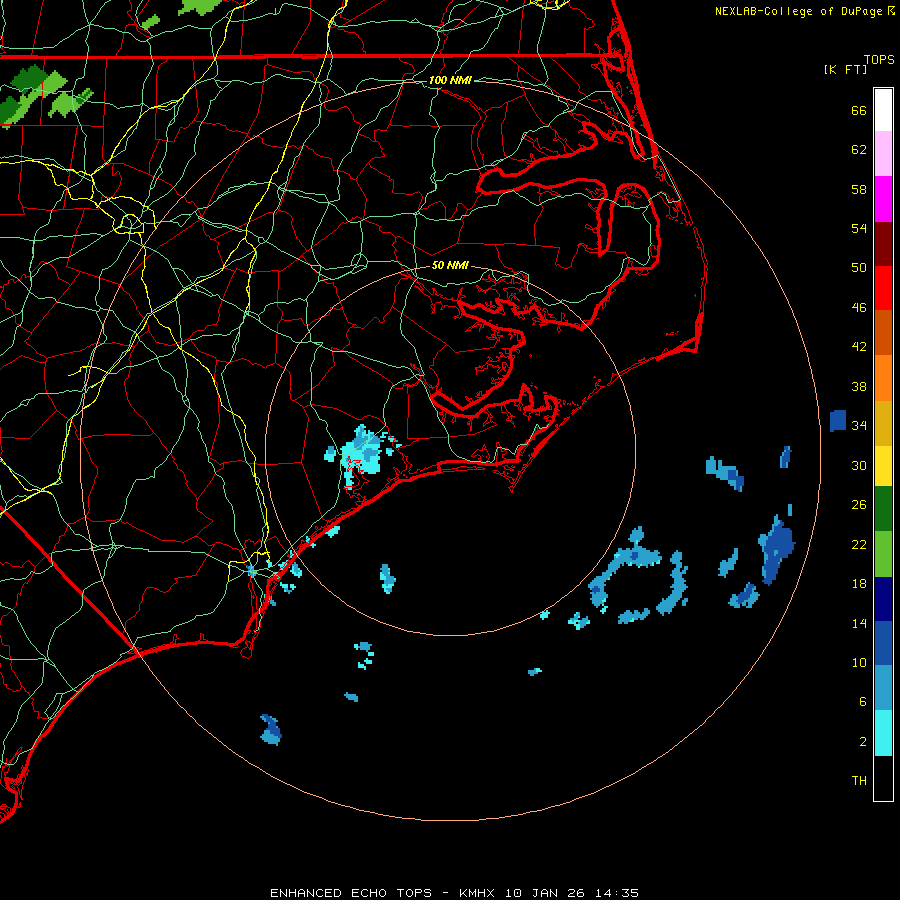The height and width of the screenshot is (900, 900).
Task: Click the legend value 14
Action: [859, 623]
